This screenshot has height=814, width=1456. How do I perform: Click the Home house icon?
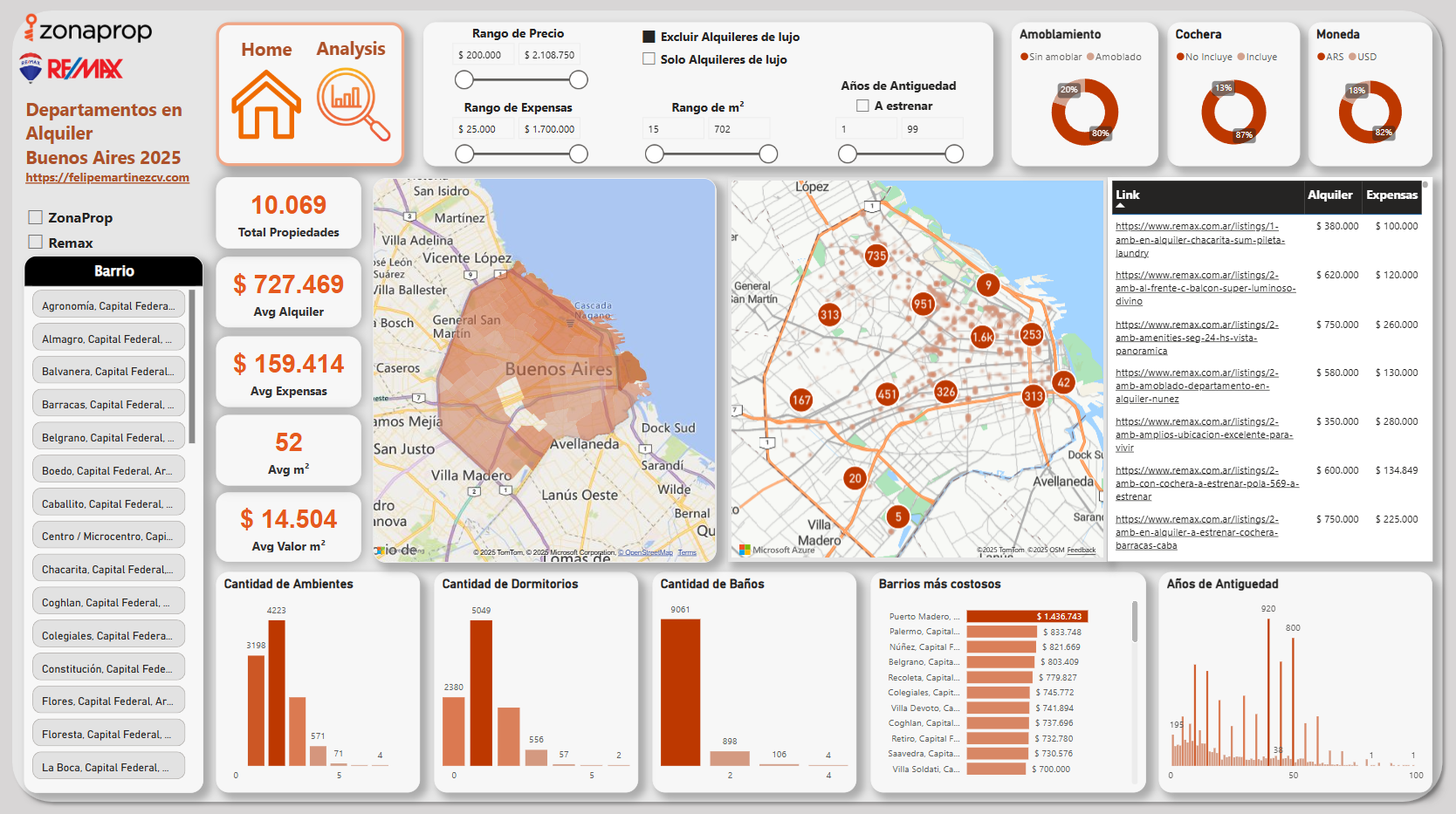coord(266,106)
